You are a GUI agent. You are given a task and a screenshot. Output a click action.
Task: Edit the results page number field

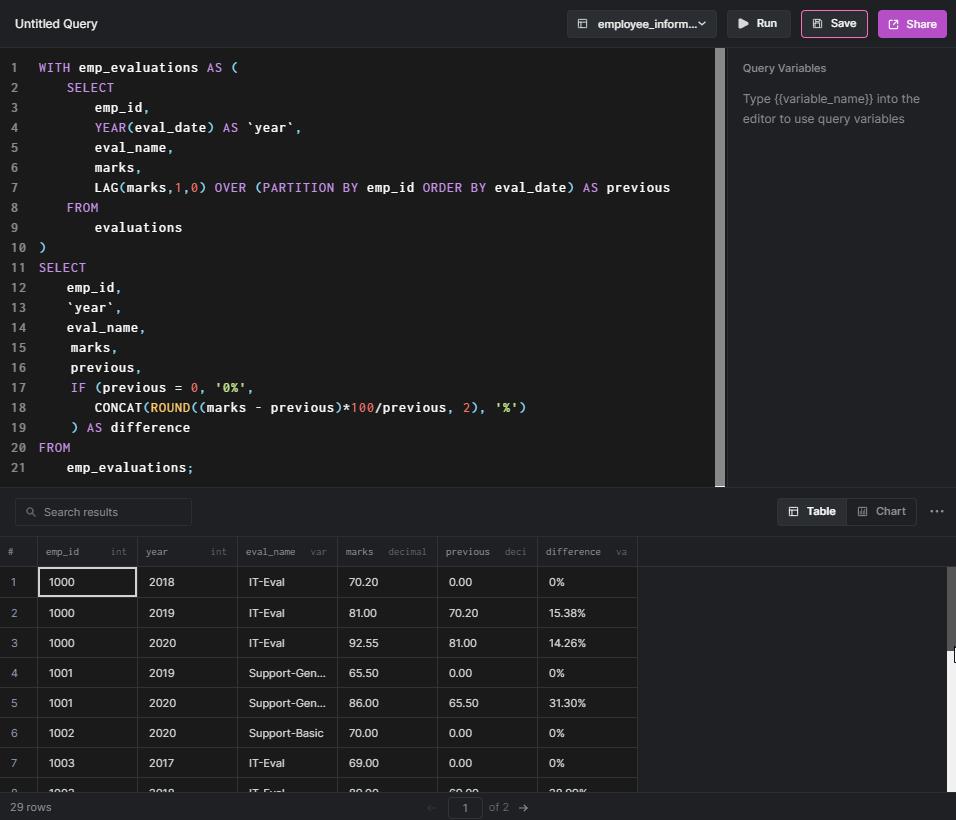465,808
